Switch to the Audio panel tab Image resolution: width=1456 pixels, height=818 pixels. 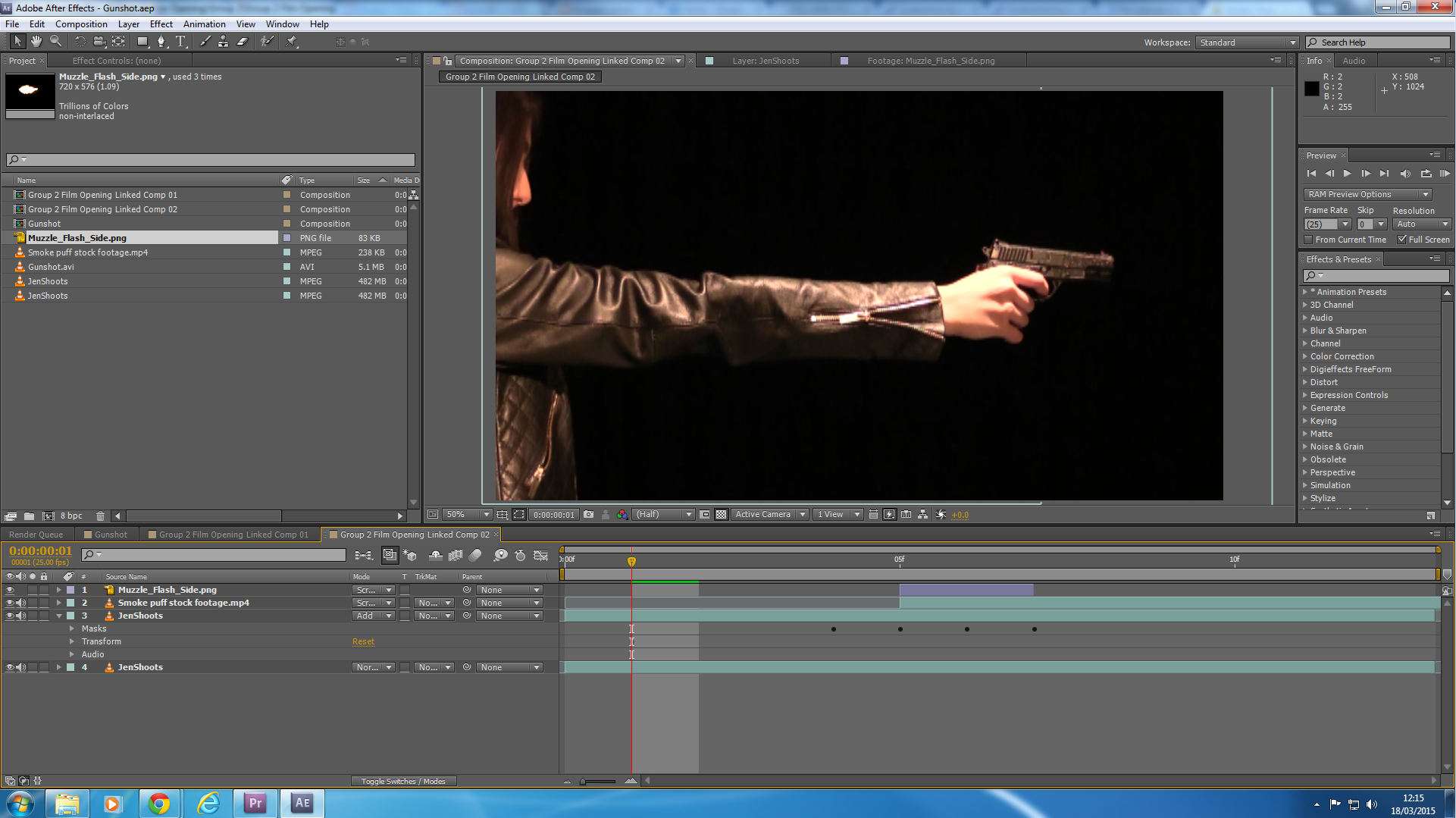point(1354,61)
